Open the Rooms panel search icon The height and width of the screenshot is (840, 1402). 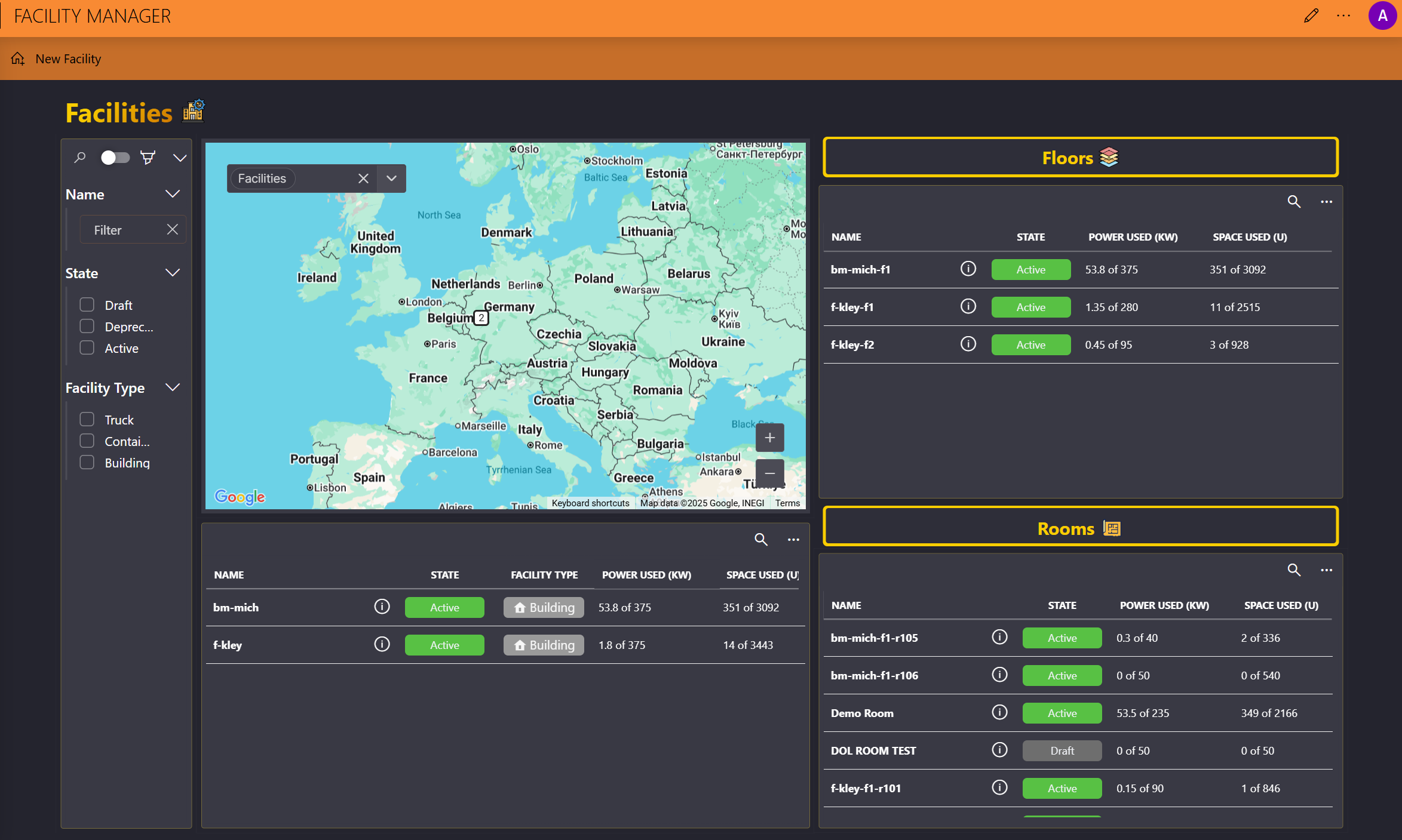[x=1294, y=570]
